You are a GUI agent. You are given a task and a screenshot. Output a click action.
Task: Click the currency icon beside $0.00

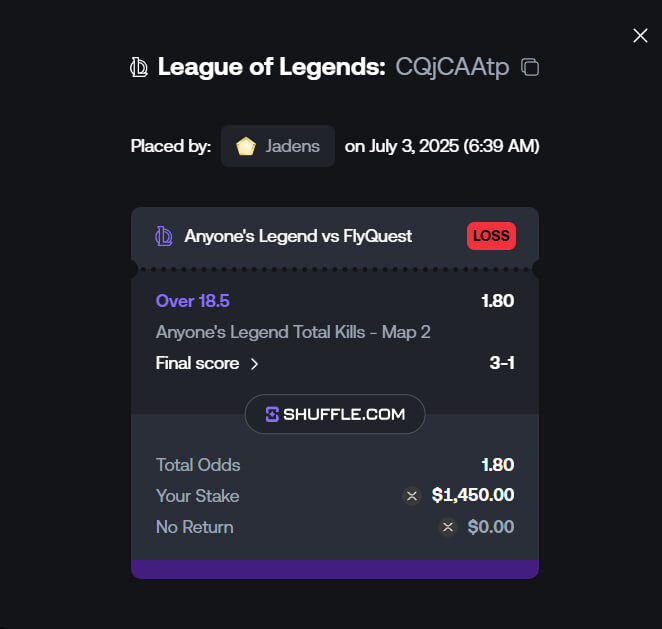[448, 527]
